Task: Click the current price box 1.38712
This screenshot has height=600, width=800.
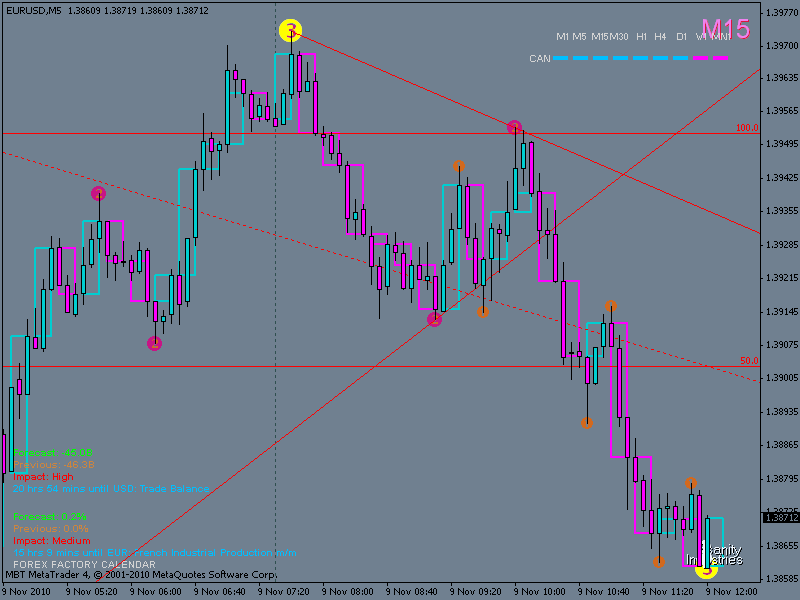Action: coord(781,518)
